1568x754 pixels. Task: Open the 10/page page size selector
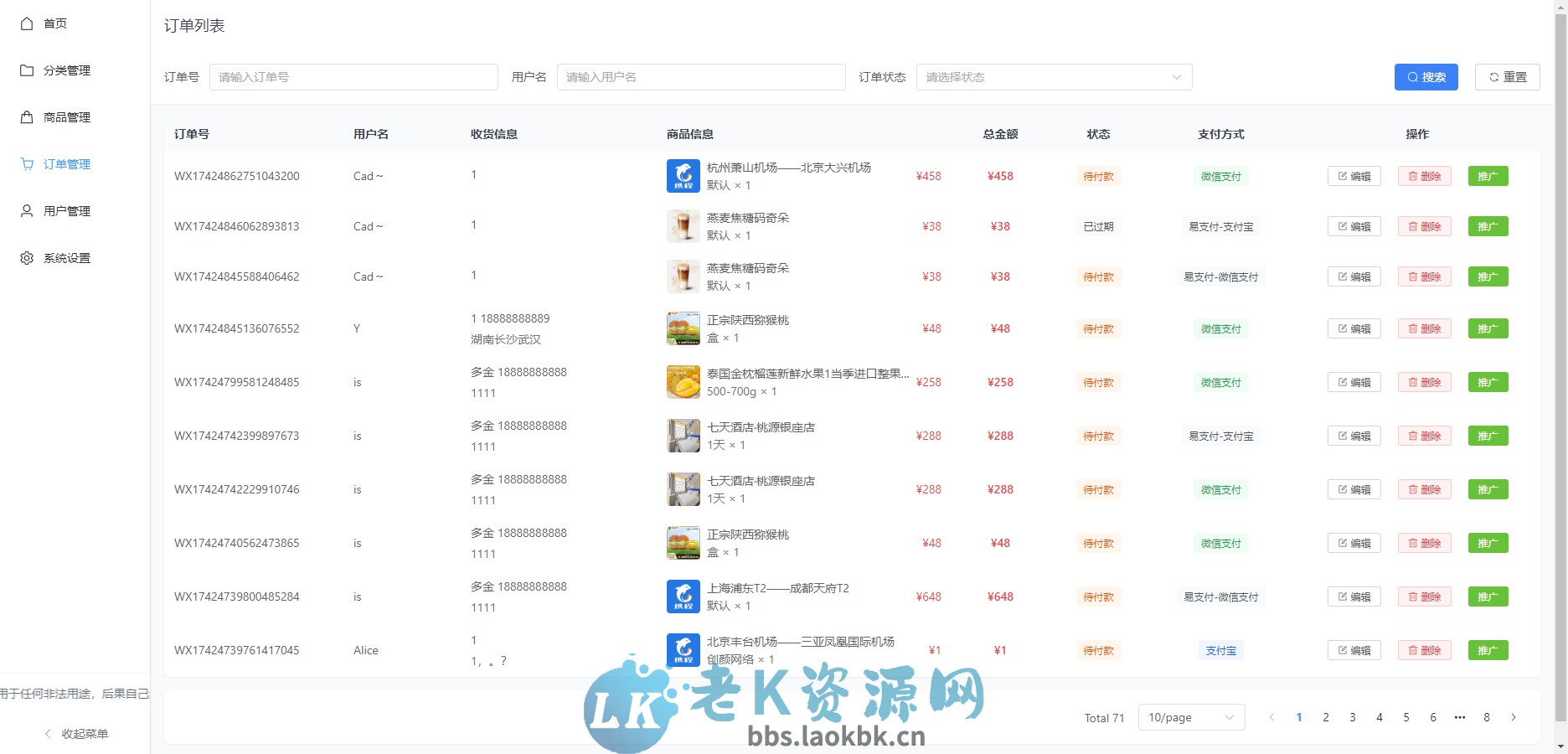pos(1190,717)
